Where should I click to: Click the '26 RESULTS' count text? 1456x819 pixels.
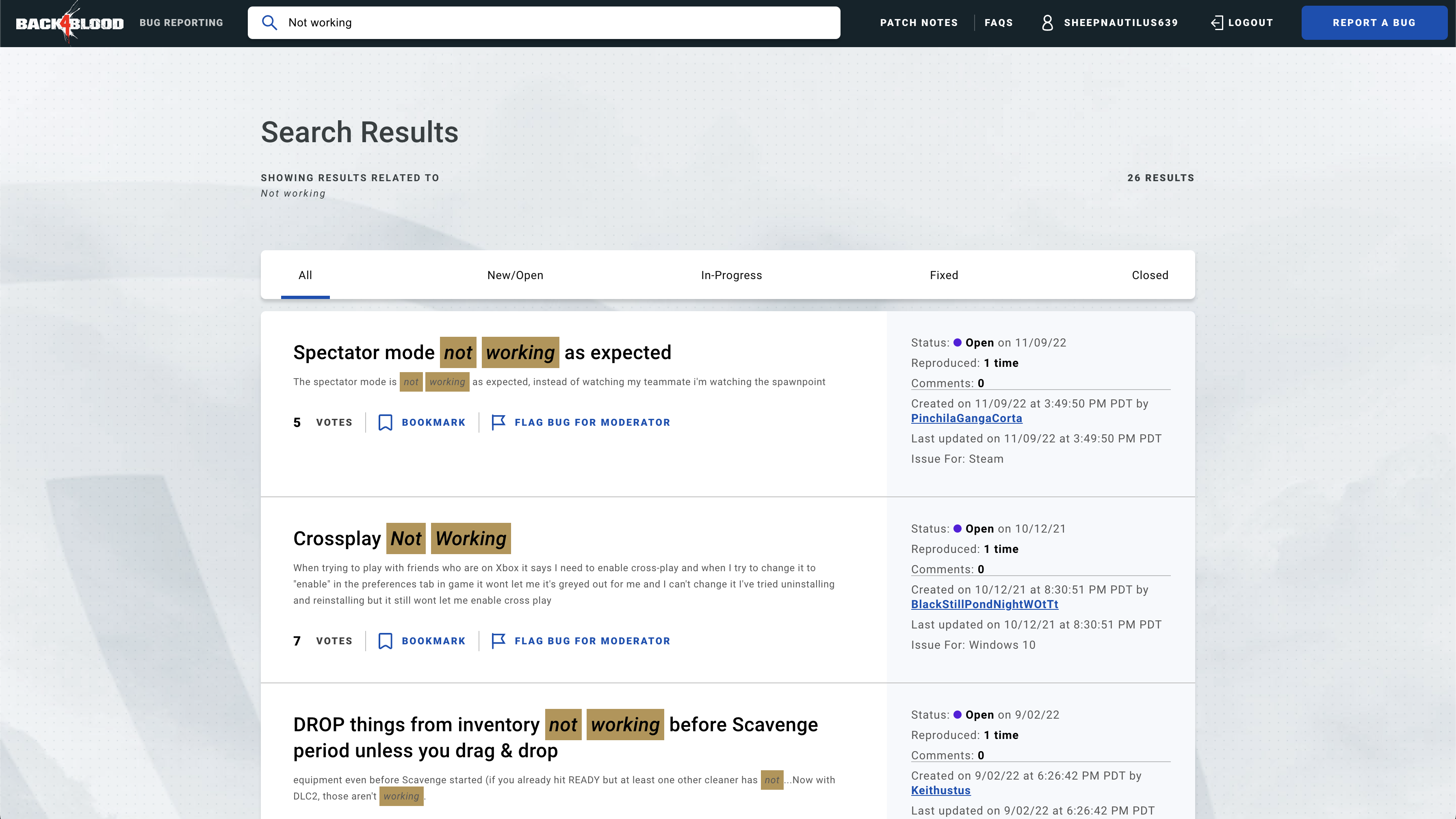[x=1160, y=178]
